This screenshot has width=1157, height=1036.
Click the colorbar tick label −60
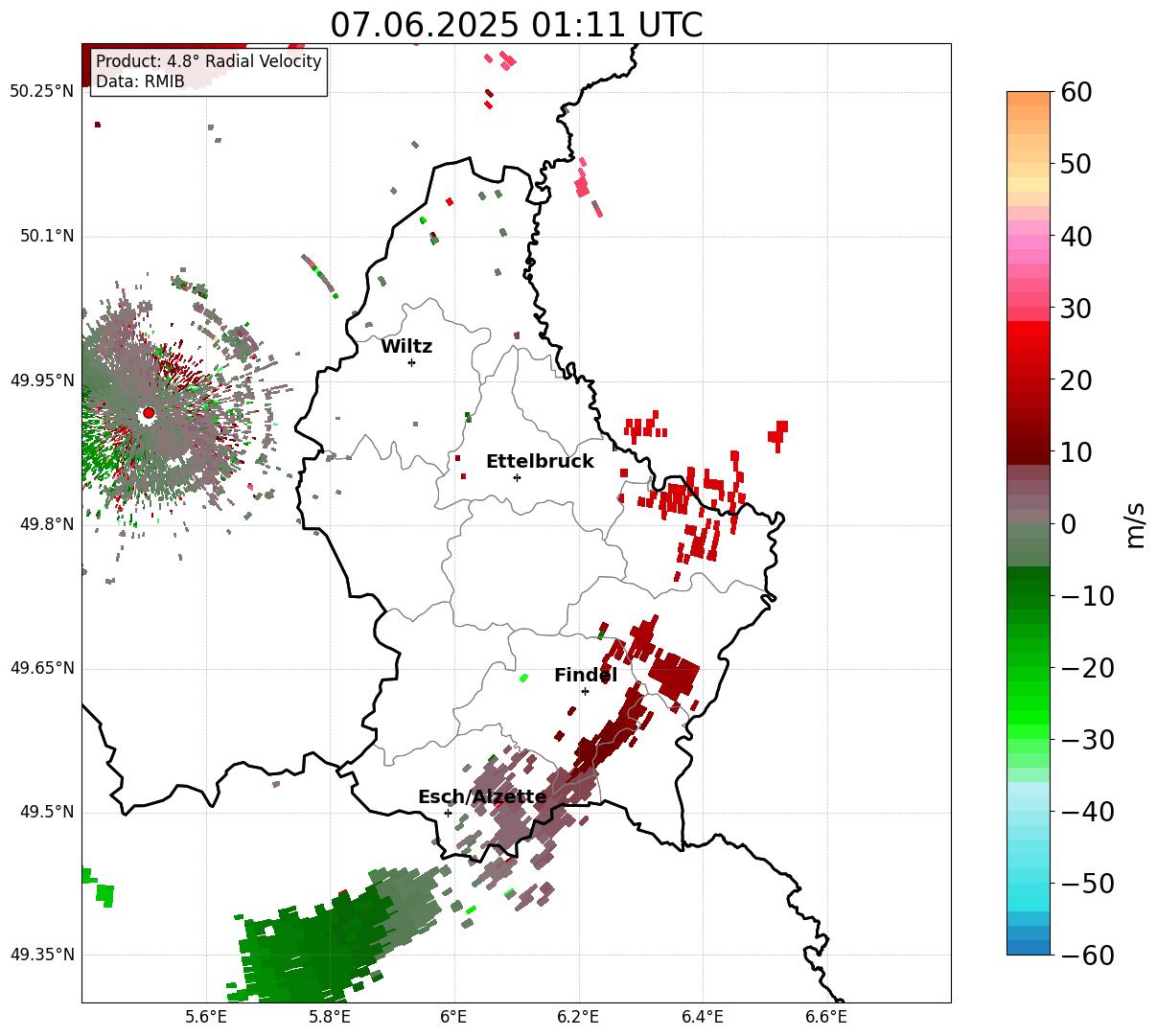point(1086,955)
